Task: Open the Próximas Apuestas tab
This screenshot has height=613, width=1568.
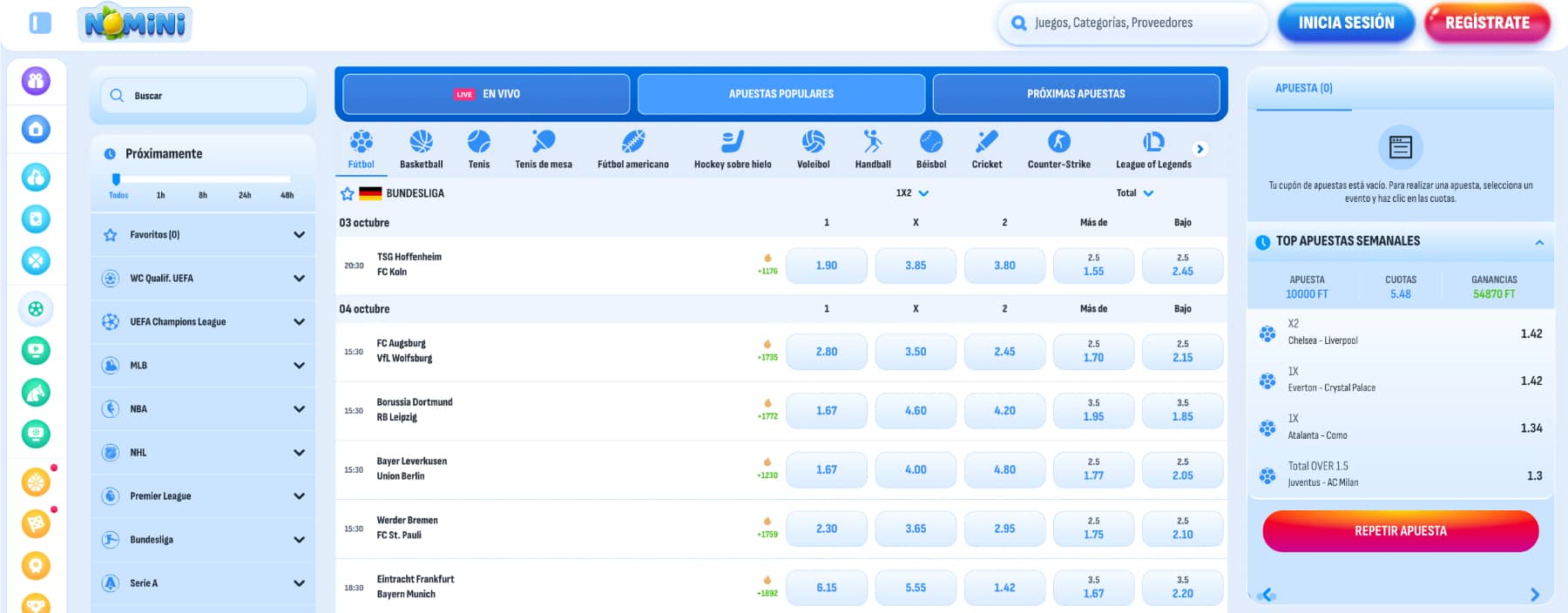Action: click(x=1076, y=94)
